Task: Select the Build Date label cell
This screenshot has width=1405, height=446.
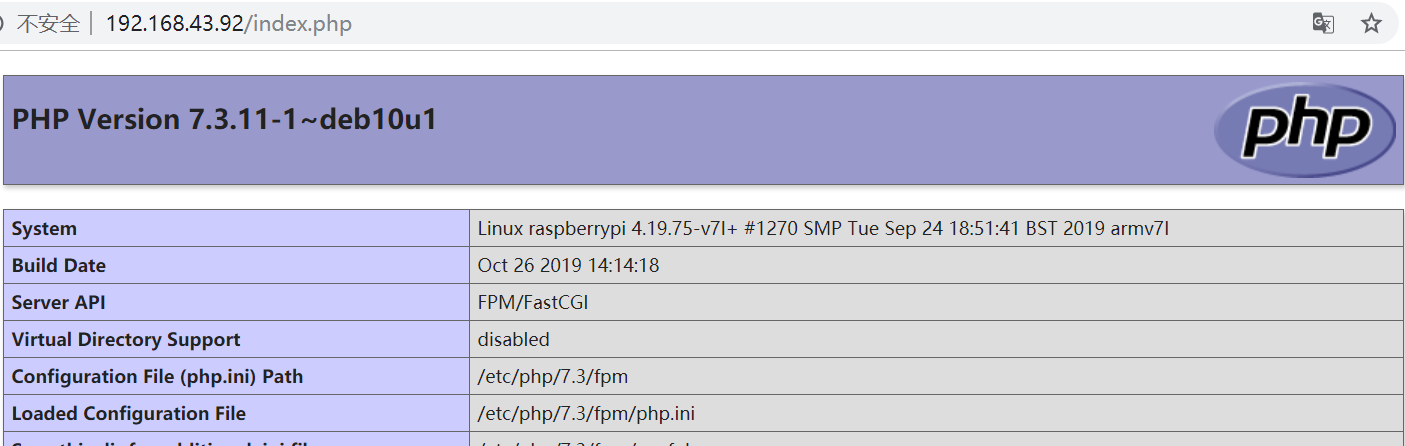Action: coord(59,266)
